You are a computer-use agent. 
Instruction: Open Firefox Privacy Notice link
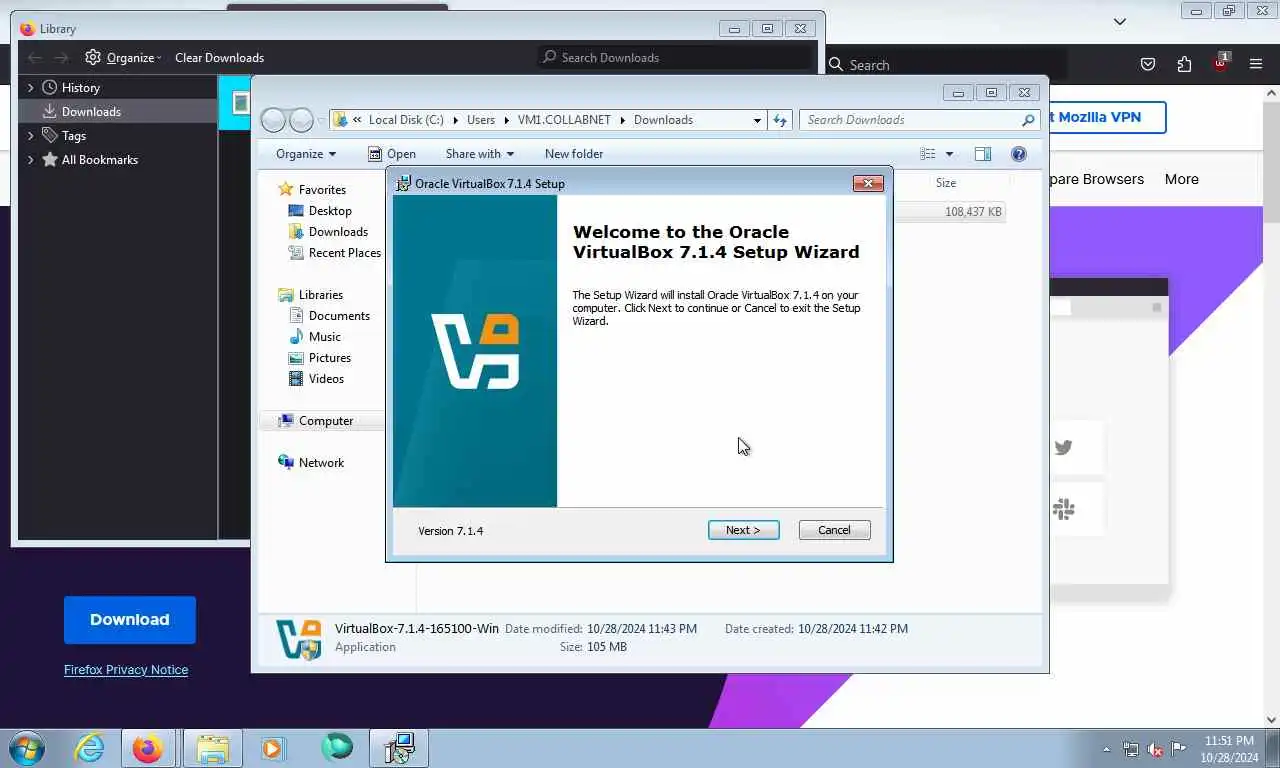point(126,669)
